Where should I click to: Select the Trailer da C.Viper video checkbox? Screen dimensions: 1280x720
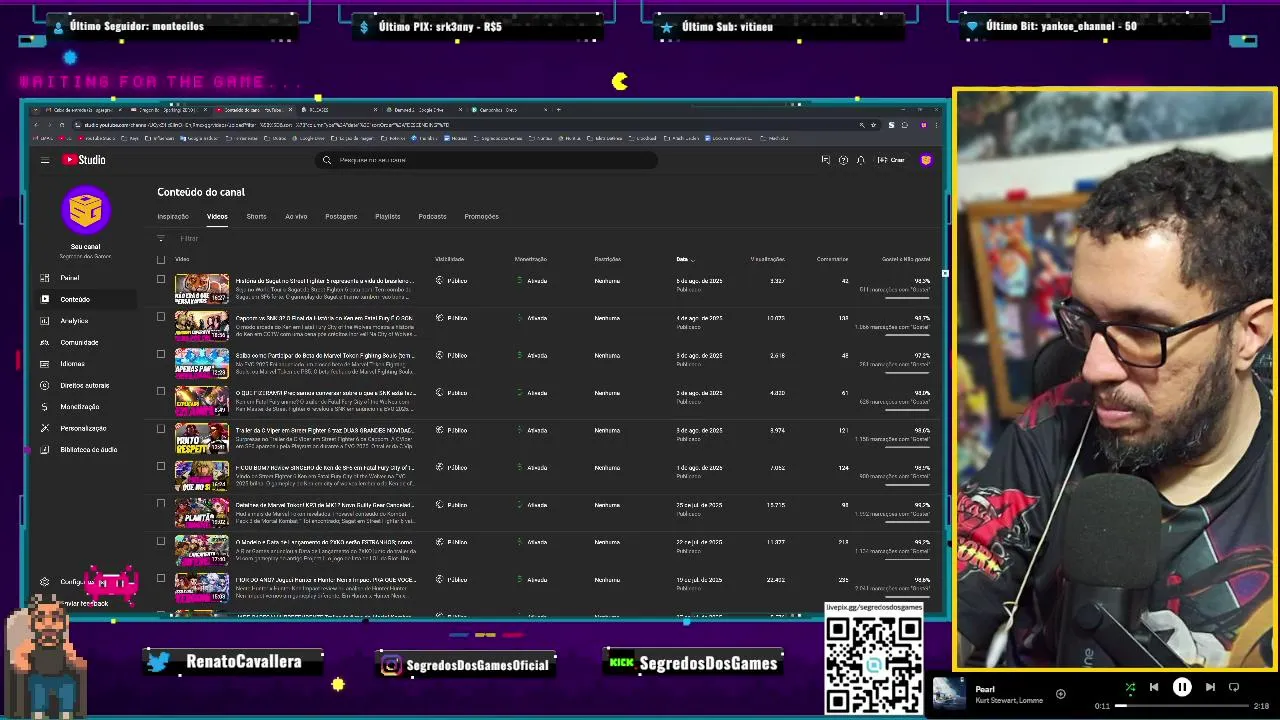click(161, 429)
